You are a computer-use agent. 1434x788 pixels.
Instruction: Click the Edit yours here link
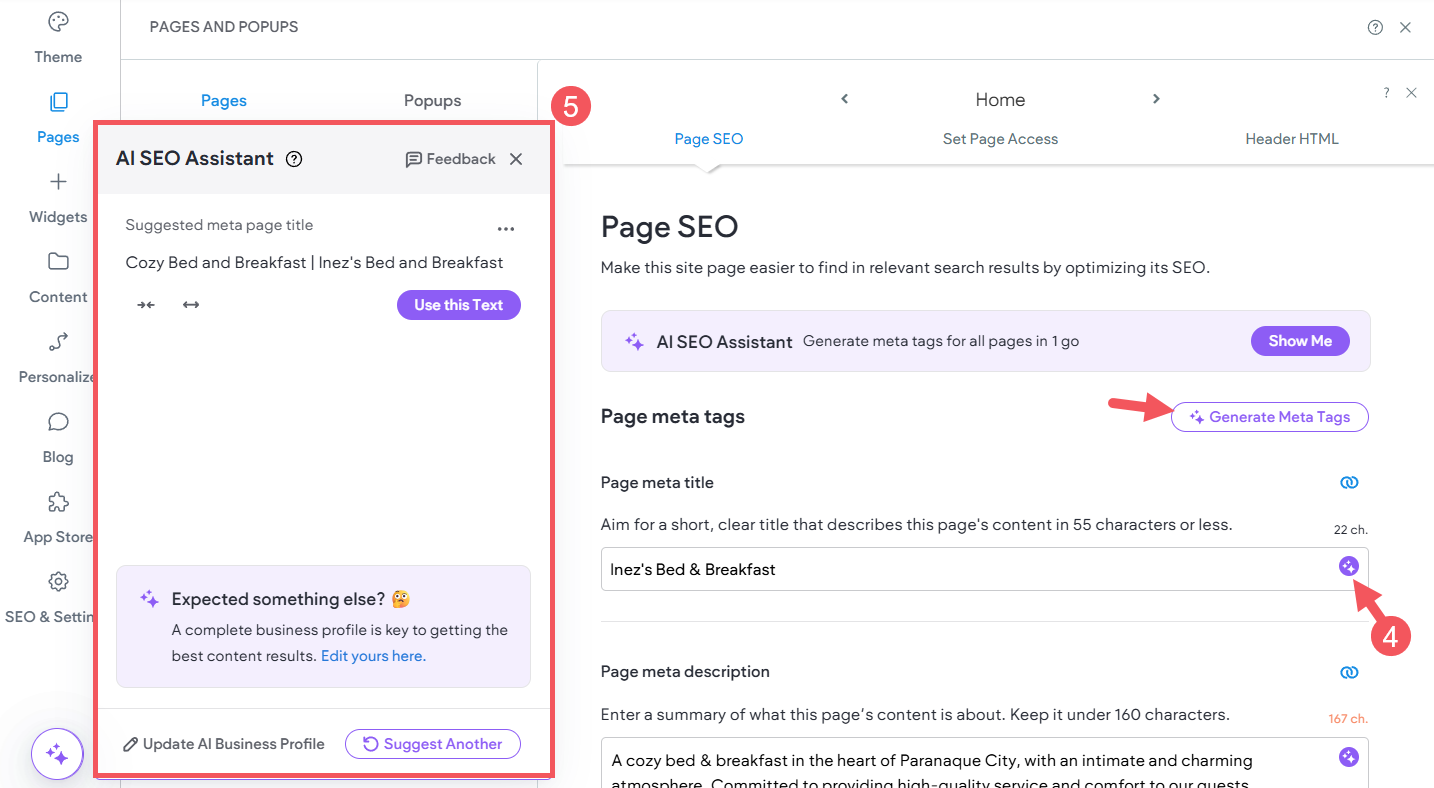coord(373,656)
